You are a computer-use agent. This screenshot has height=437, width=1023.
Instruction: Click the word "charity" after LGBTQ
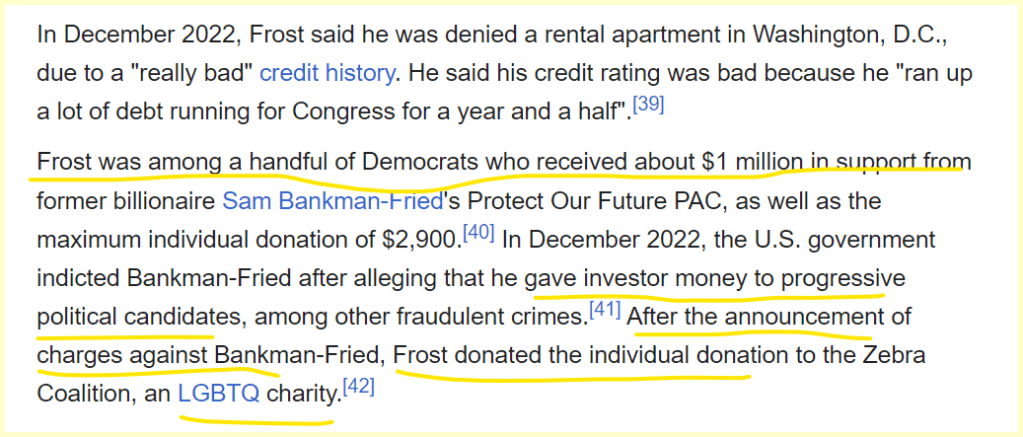[301, 393]
